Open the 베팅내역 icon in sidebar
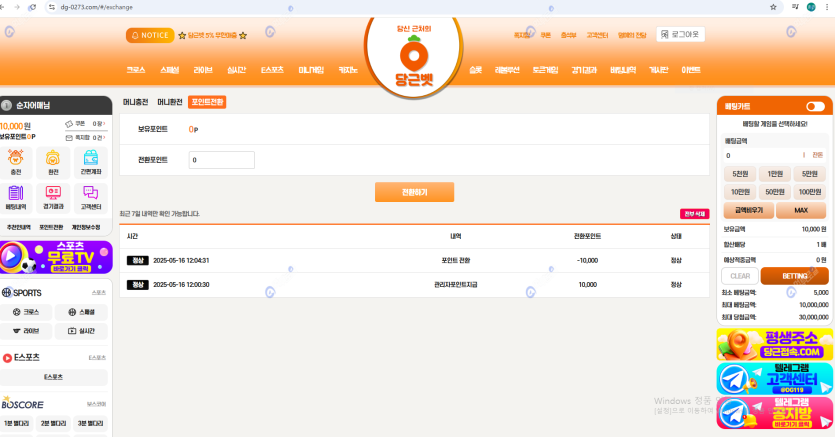835x437 pixels. (16, 198)
